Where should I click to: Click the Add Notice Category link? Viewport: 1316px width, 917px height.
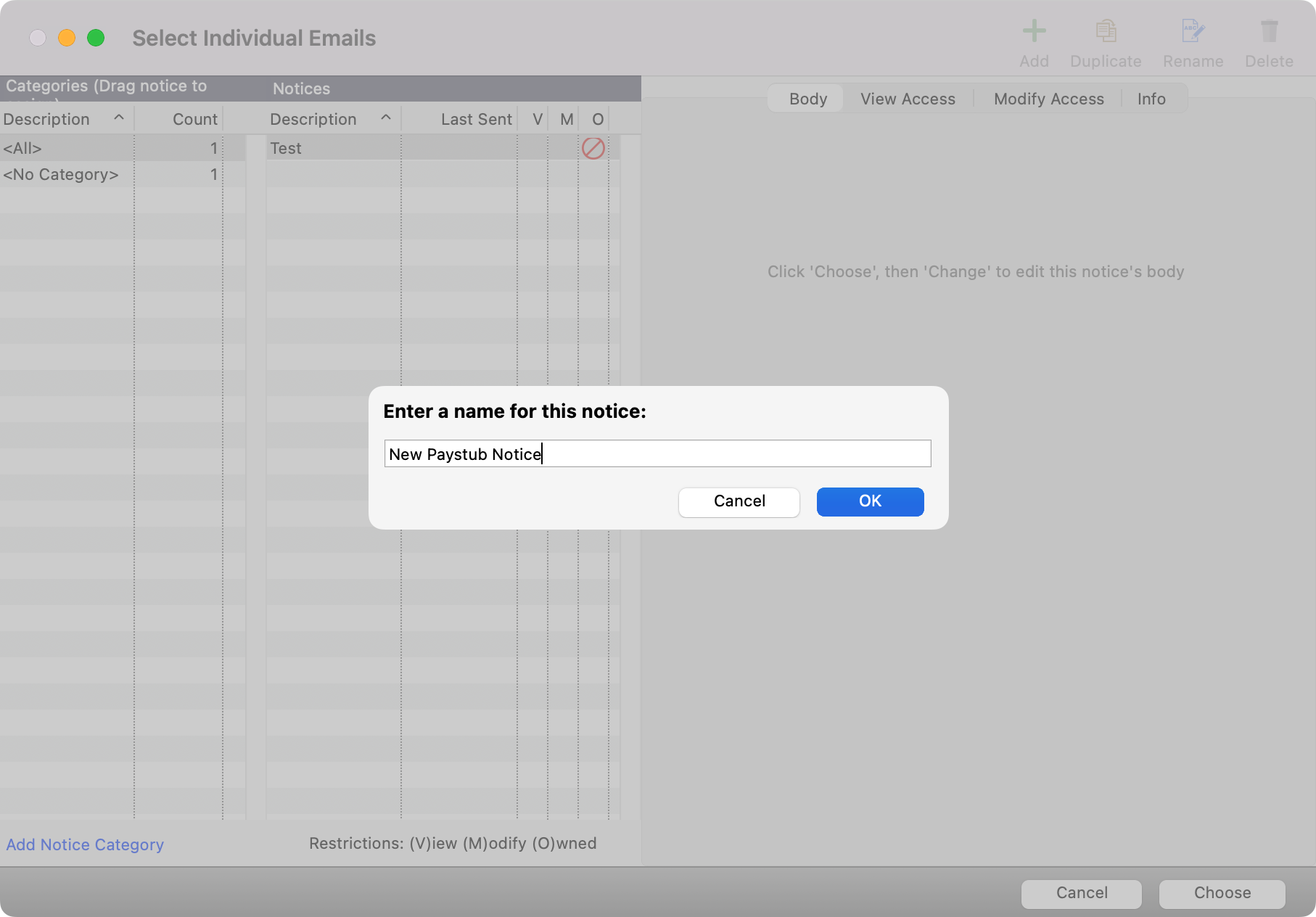tap(85, 844)
